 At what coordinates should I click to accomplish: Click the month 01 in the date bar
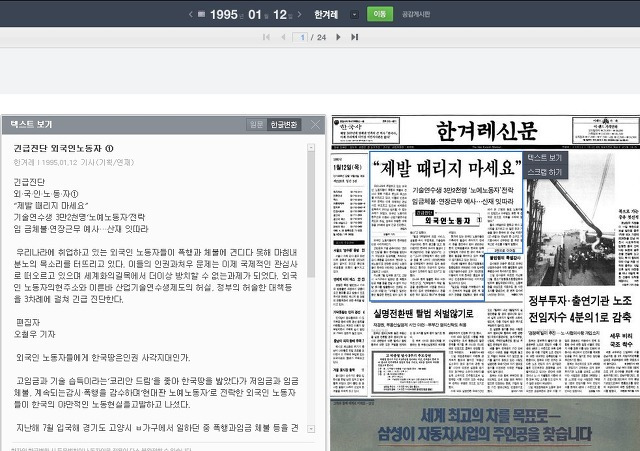point(255,15)
